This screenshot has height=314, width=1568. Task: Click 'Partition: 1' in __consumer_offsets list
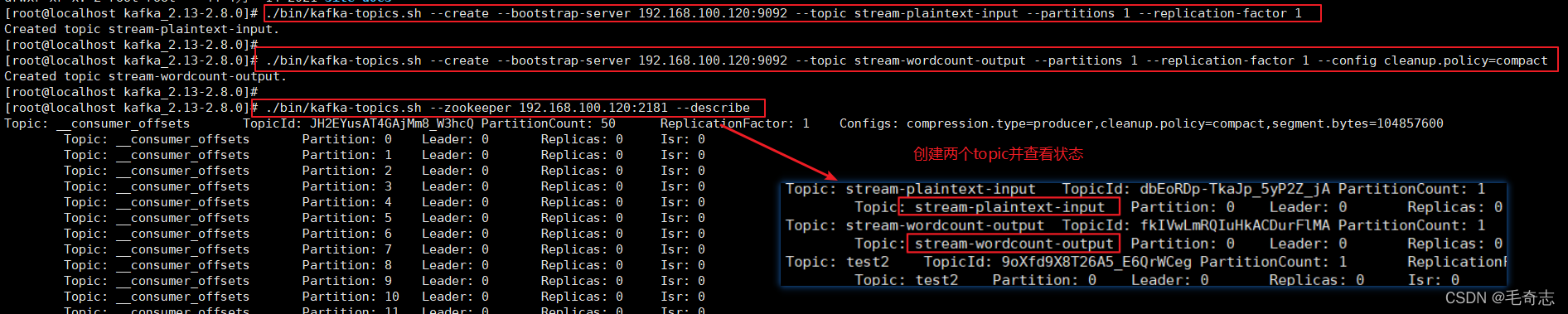(x=346, y=155)
